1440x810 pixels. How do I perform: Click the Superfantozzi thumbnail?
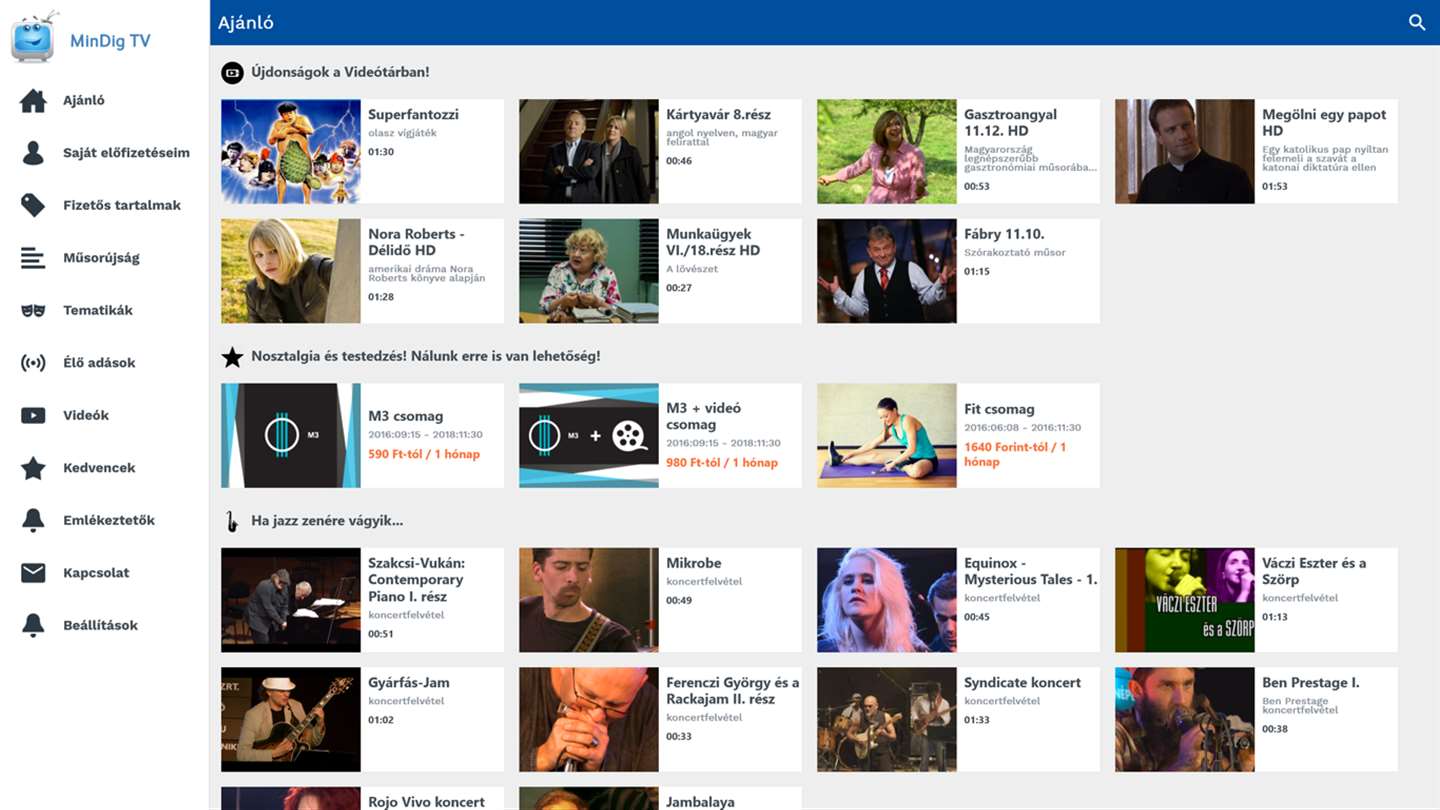(x=291, y=152)
